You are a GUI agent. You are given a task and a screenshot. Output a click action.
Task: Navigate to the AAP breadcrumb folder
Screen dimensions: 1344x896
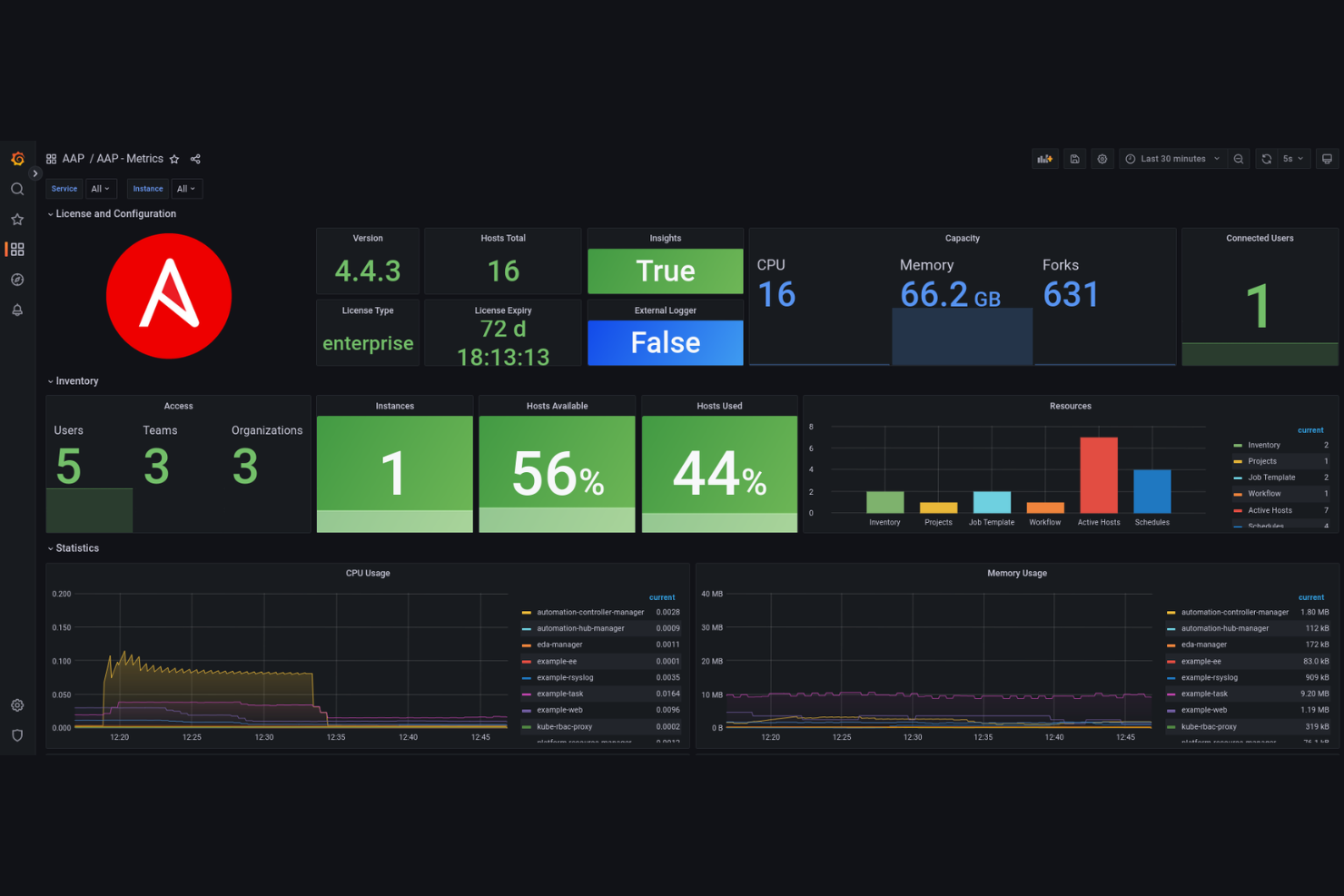(x=73, y=158)
